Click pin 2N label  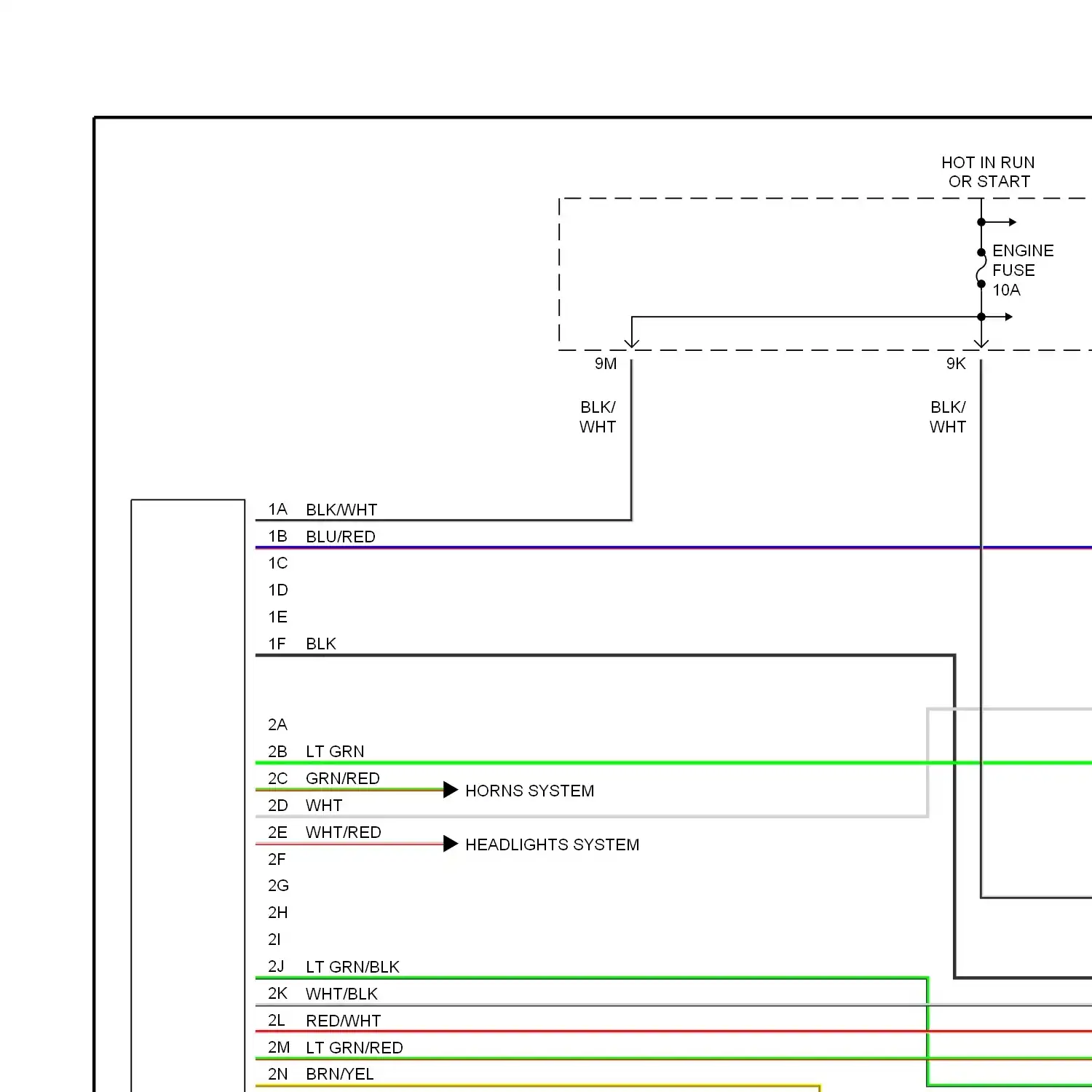[277, 1075]
